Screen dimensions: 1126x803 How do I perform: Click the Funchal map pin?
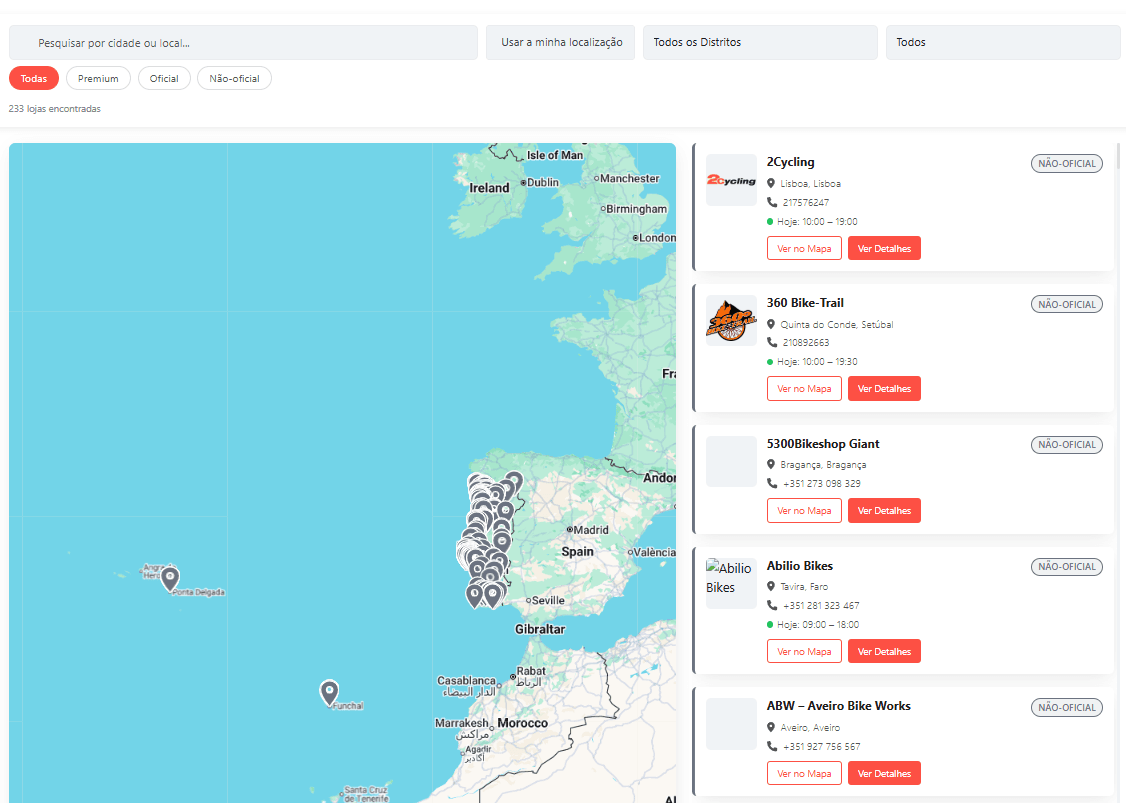(329, 693)
